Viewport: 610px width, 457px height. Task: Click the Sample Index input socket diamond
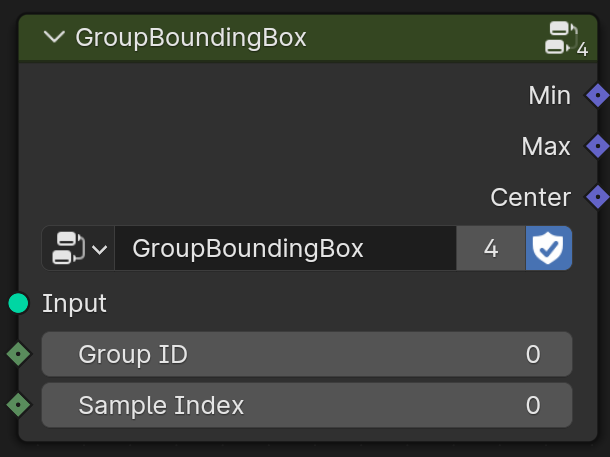point(18,405)
